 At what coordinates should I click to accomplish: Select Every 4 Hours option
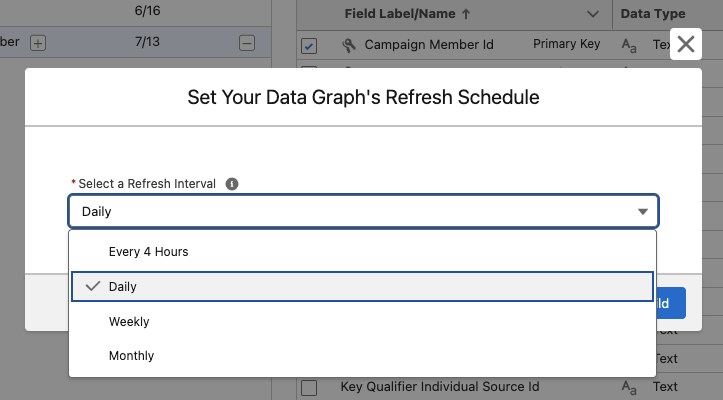(x=362, y=251)
